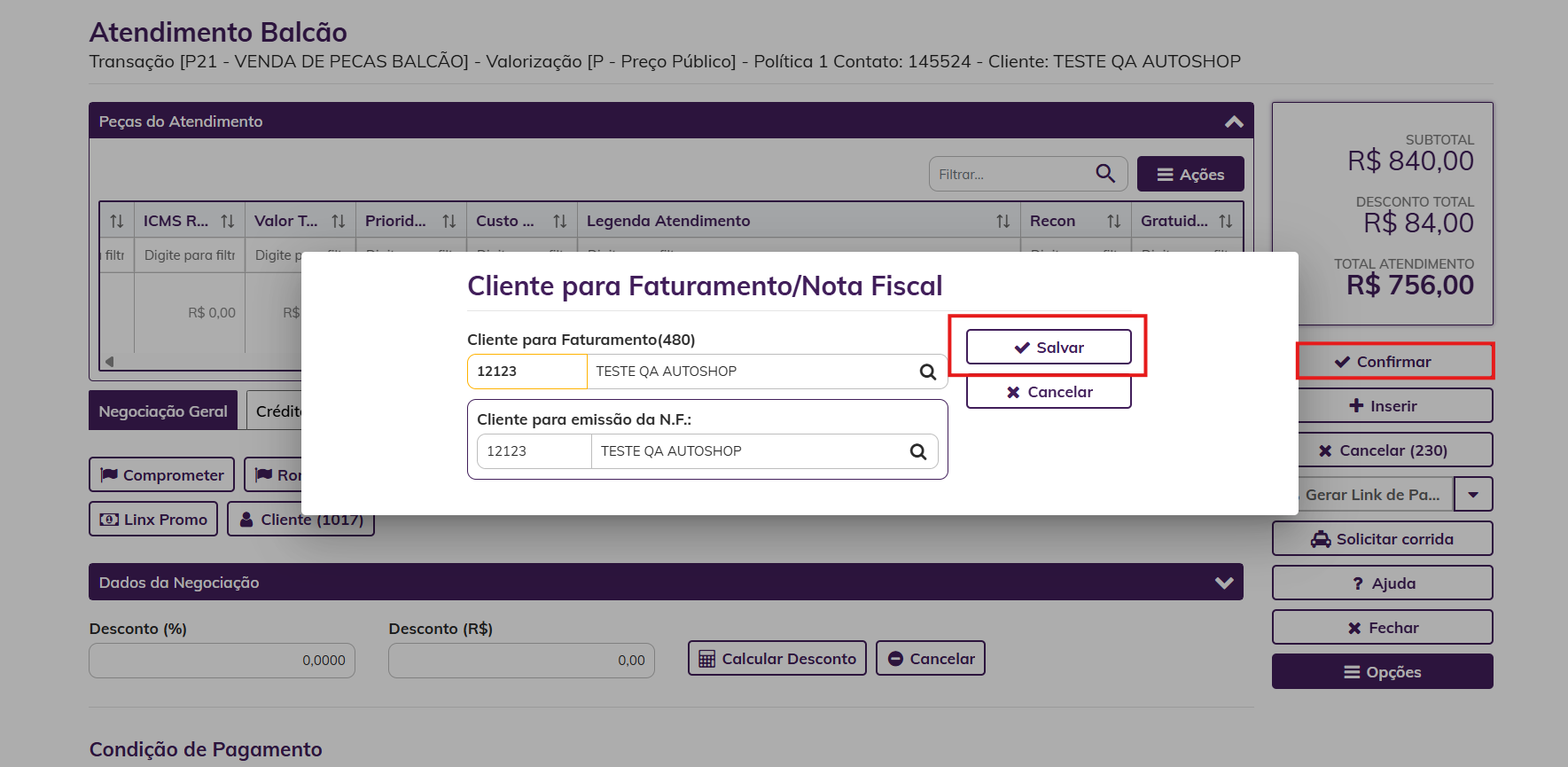Screen dimensions: 1568x767
Task: Click Gerar Link de Pa... button
Action: pos(1374,494)
